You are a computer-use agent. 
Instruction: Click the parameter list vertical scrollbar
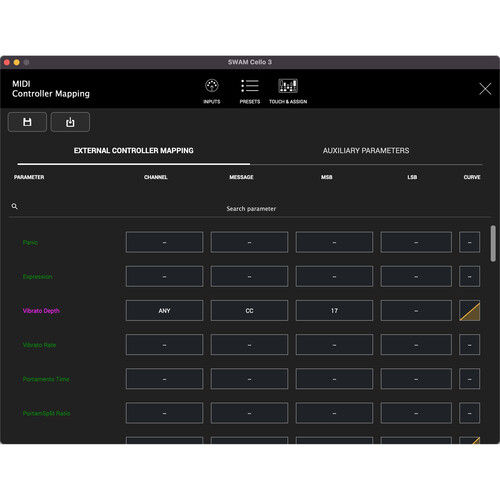coord(493,244)
